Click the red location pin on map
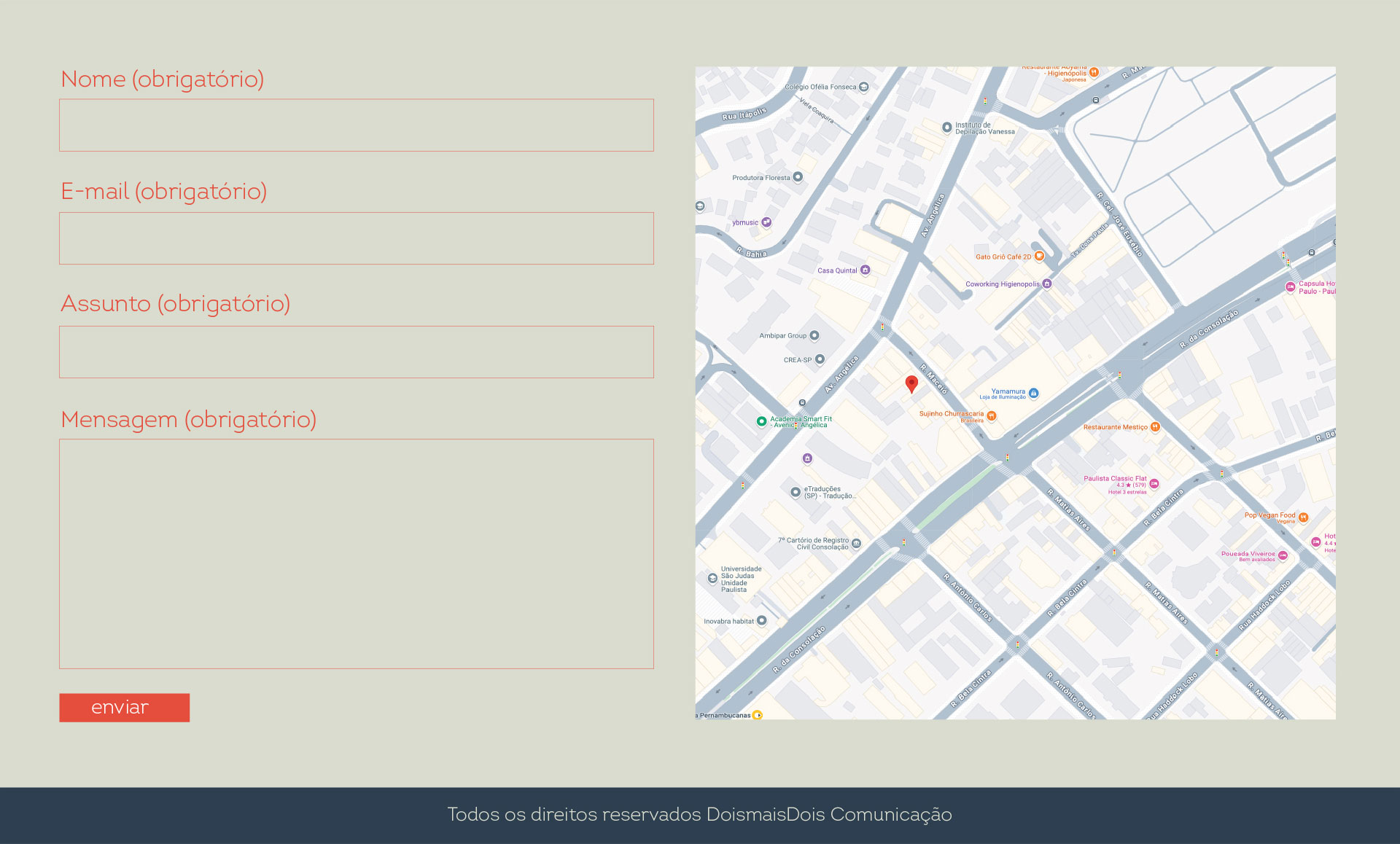Viewport: 1400px width, 844px height. [911, 384]
